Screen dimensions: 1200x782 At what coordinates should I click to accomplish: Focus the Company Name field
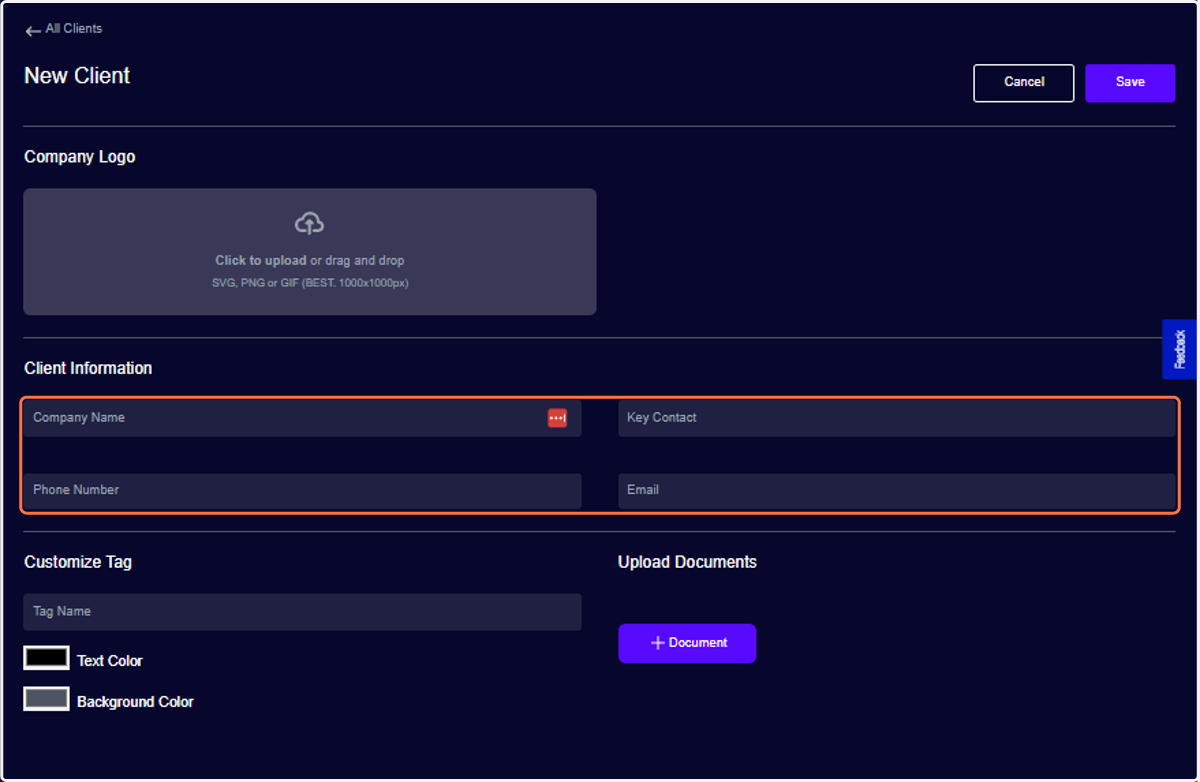click(x=302, y=418)
